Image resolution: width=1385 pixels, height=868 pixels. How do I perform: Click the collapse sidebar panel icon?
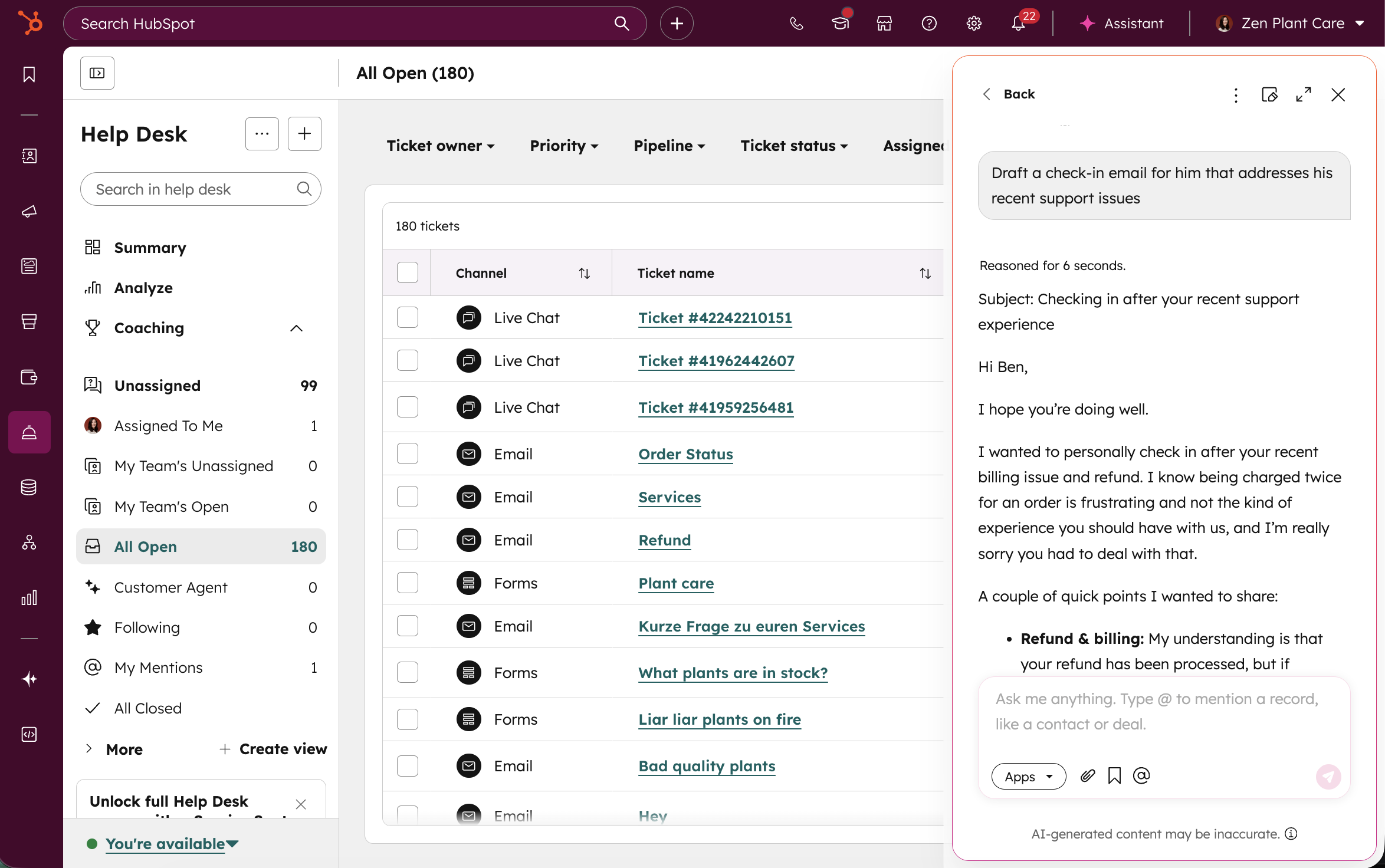coord(97,73)
